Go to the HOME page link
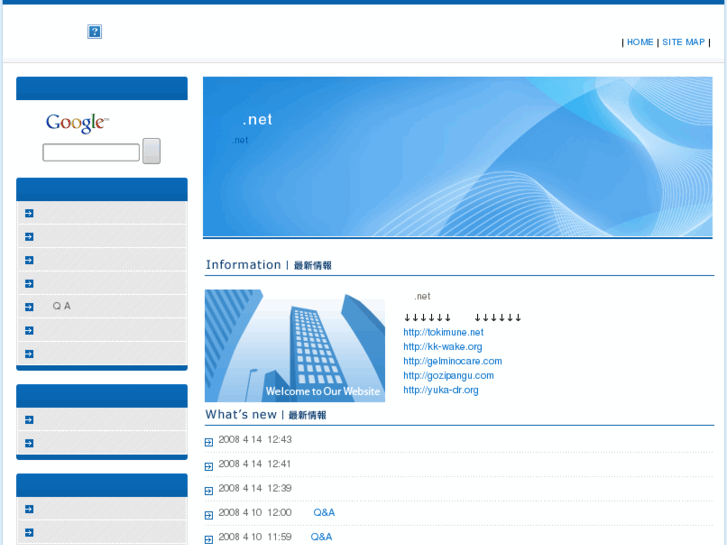 click(x=640, y=42)
